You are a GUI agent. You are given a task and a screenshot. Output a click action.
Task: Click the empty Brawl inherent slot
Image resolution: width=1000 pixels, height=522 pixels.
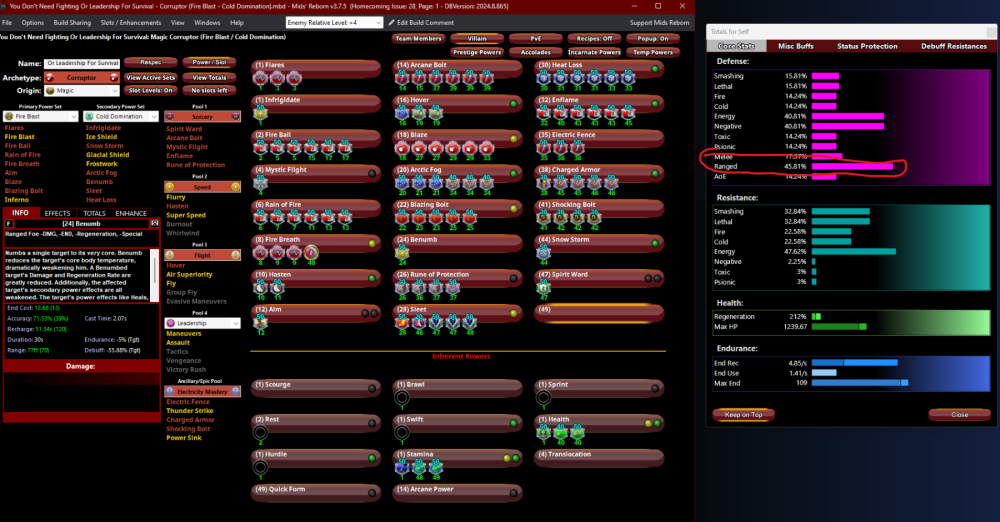click(402, 398)
